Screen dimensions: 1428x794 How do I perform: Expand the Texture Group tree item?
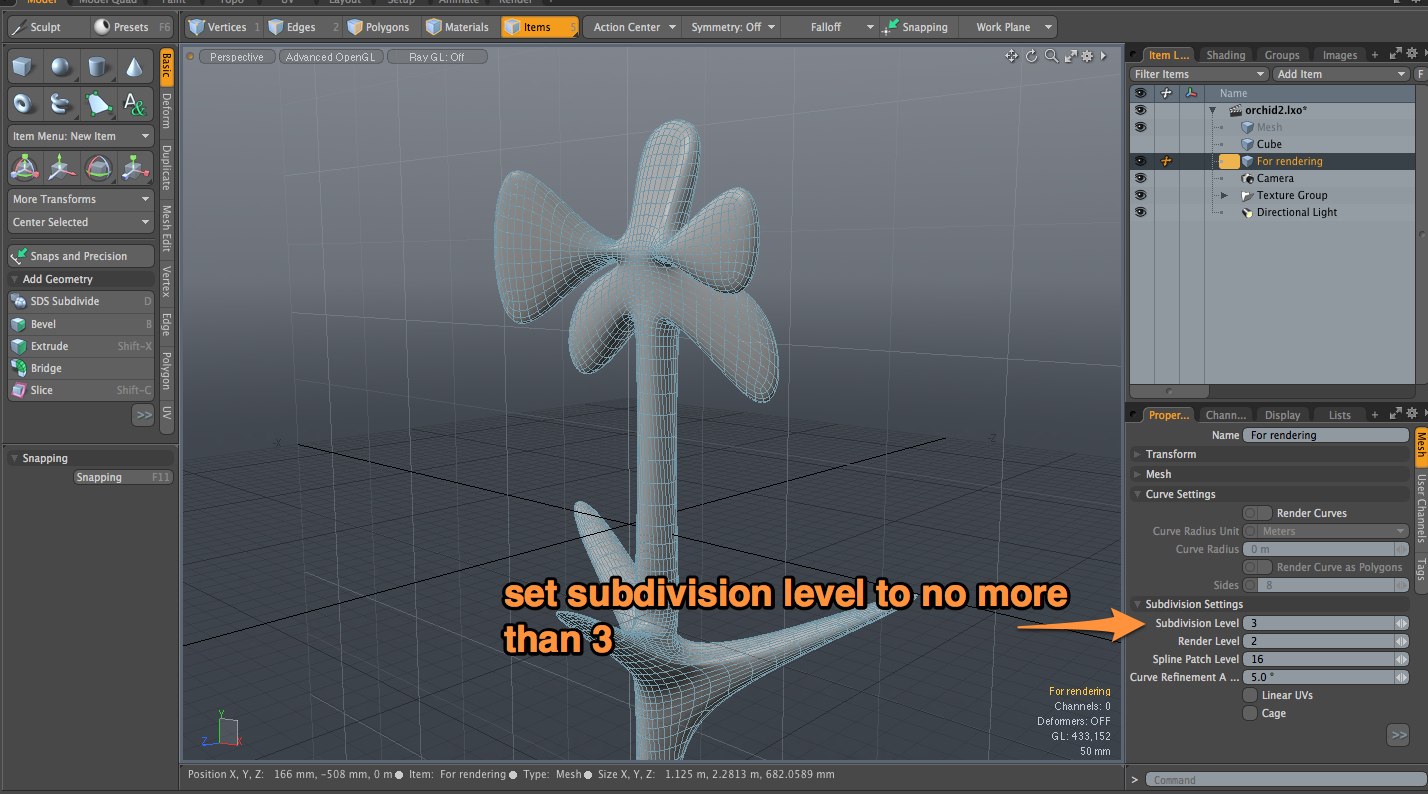coord(1224,195)
